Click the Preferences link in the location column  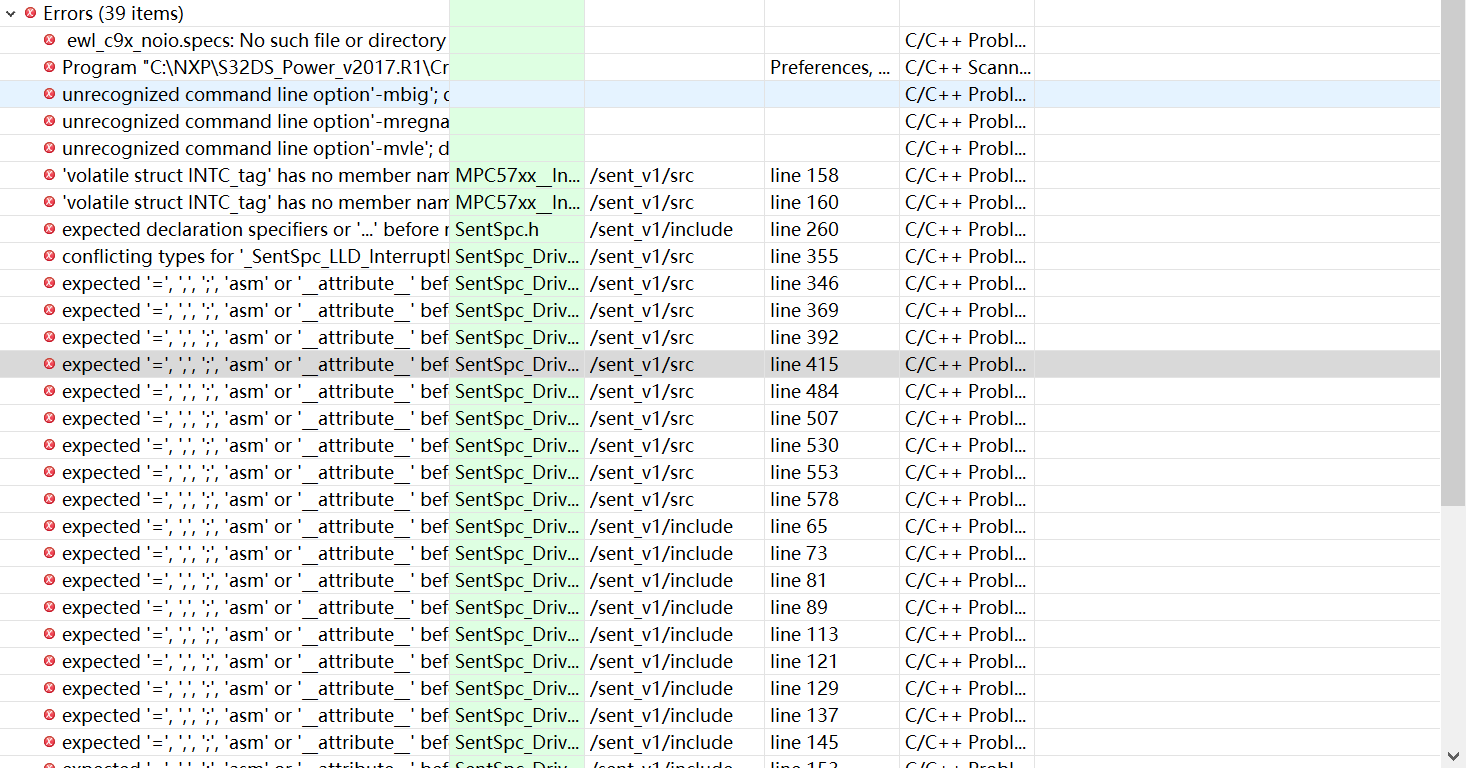click(812, 67)
